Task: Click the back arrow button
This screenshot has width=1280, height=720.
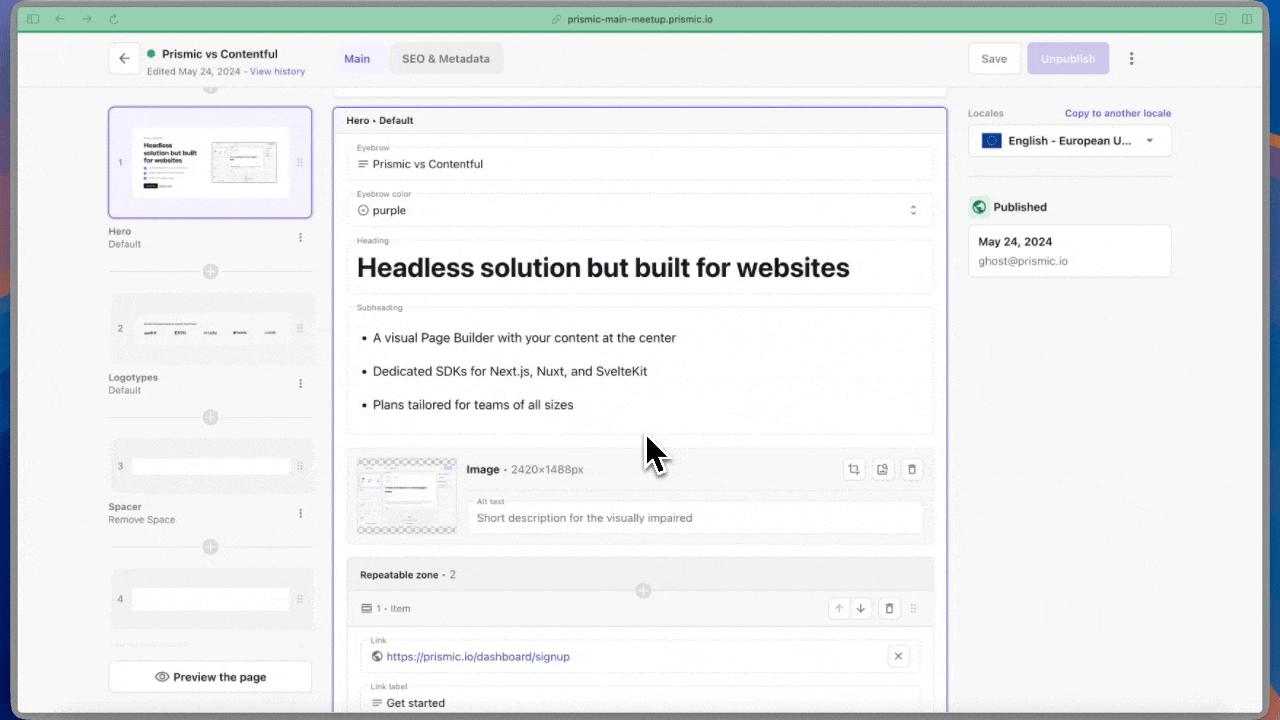Action: click(x=124, y=59)
